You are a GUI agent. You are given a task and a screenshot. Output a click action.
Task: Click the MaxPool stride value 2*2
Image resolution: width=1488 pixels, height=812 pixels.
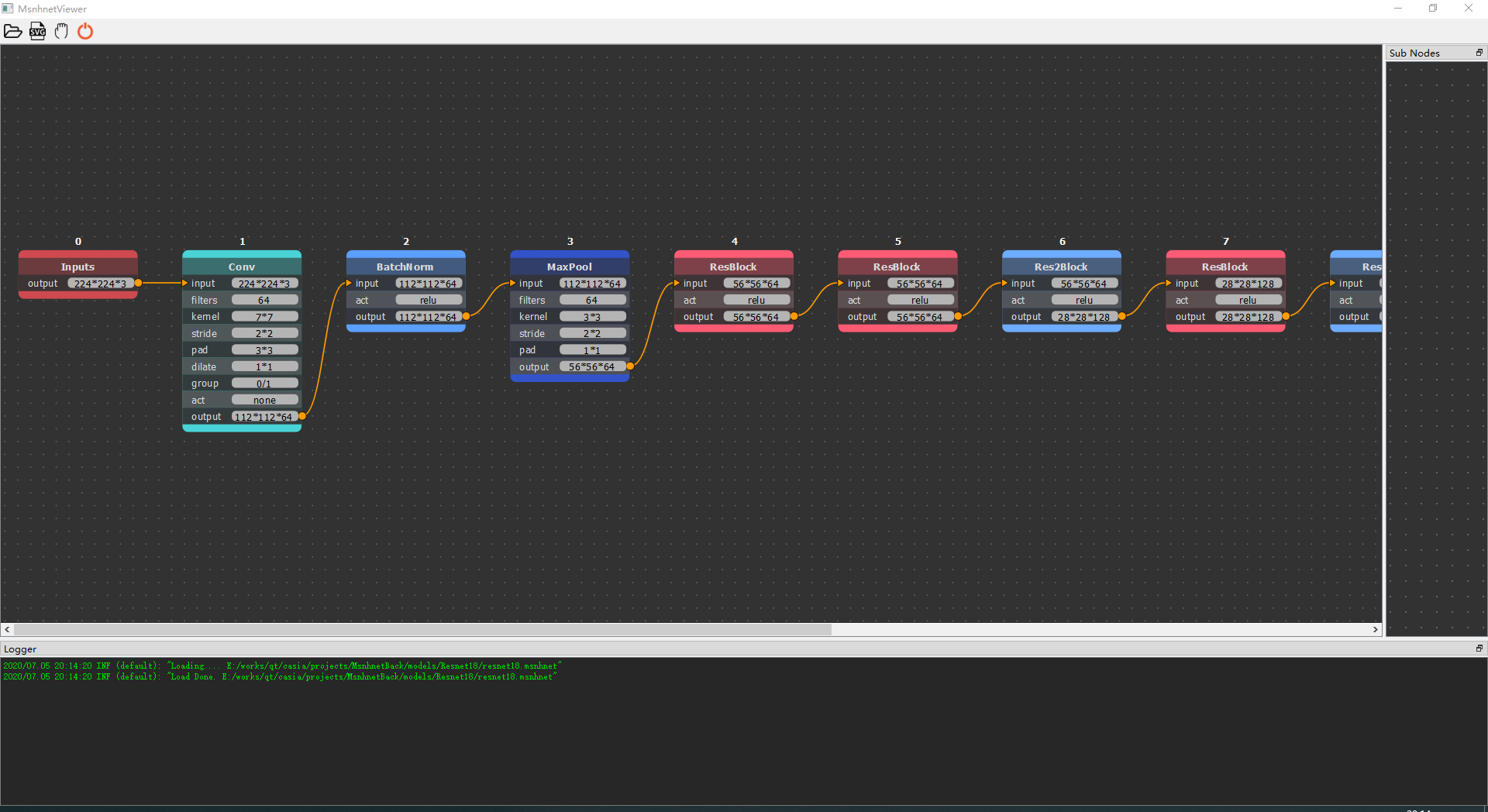(592, 333)
